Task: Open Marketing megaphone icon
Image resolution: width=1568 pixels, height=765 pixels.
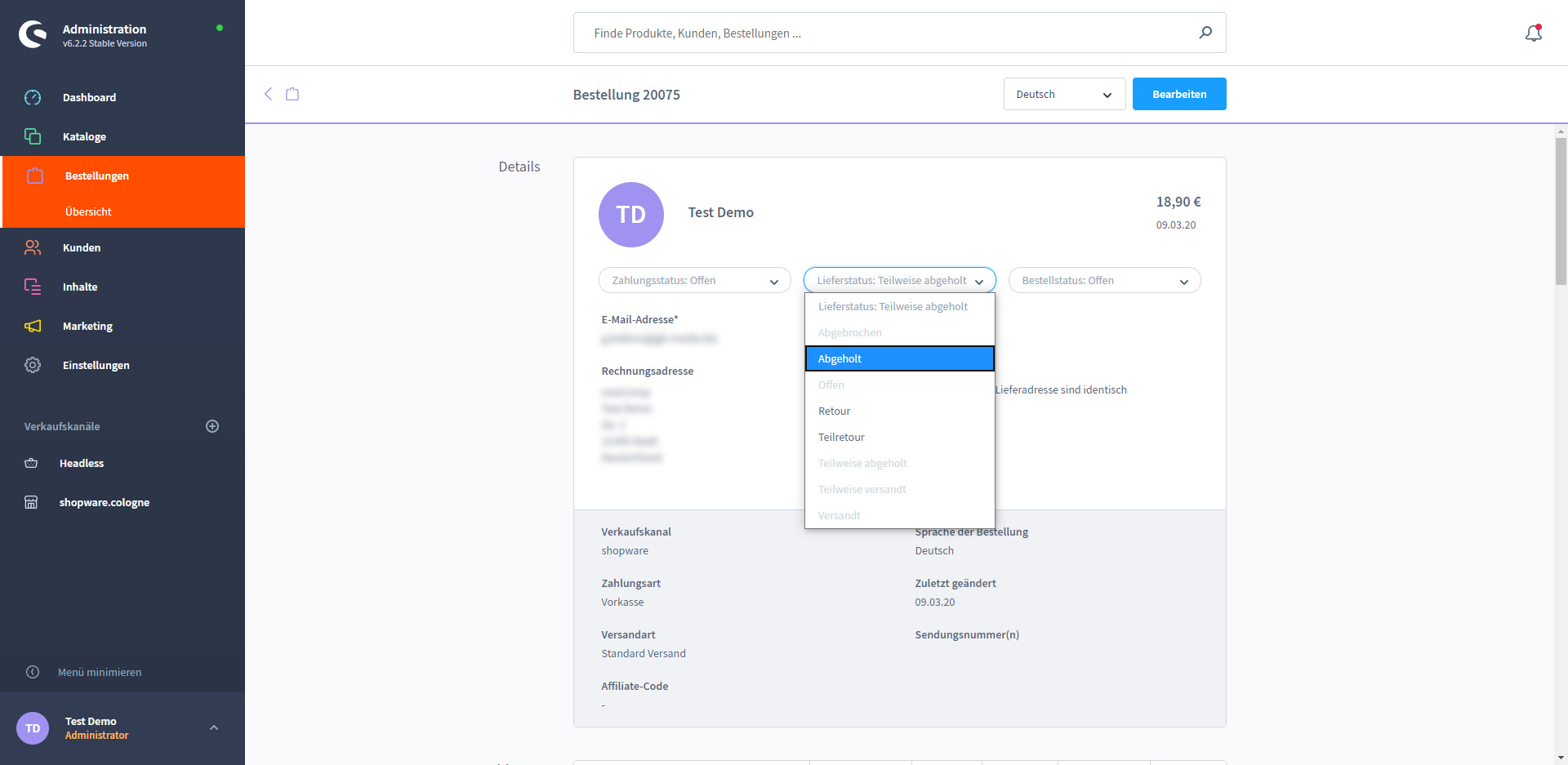Action: (33, 326)
